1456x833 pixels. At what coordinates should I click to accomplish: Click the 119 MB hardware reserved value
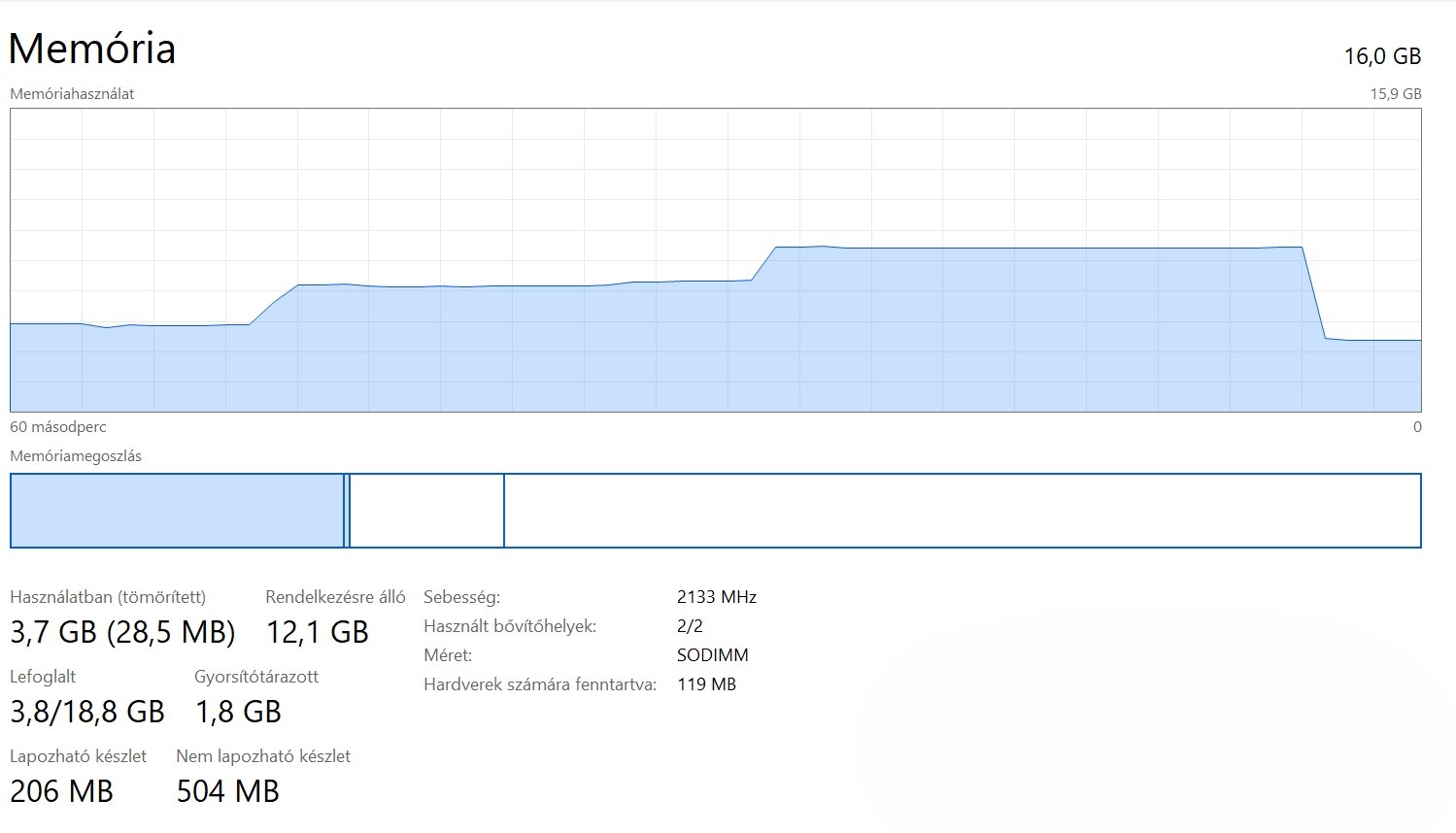(706, 684)
